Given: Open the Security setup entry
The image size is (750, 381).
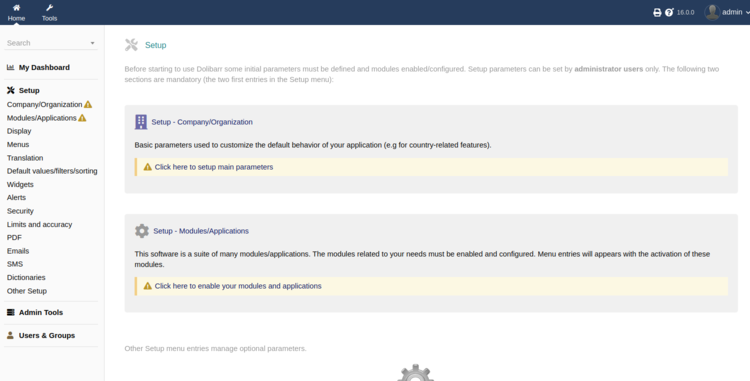Looking at the screenshot, I should point(20,211).
